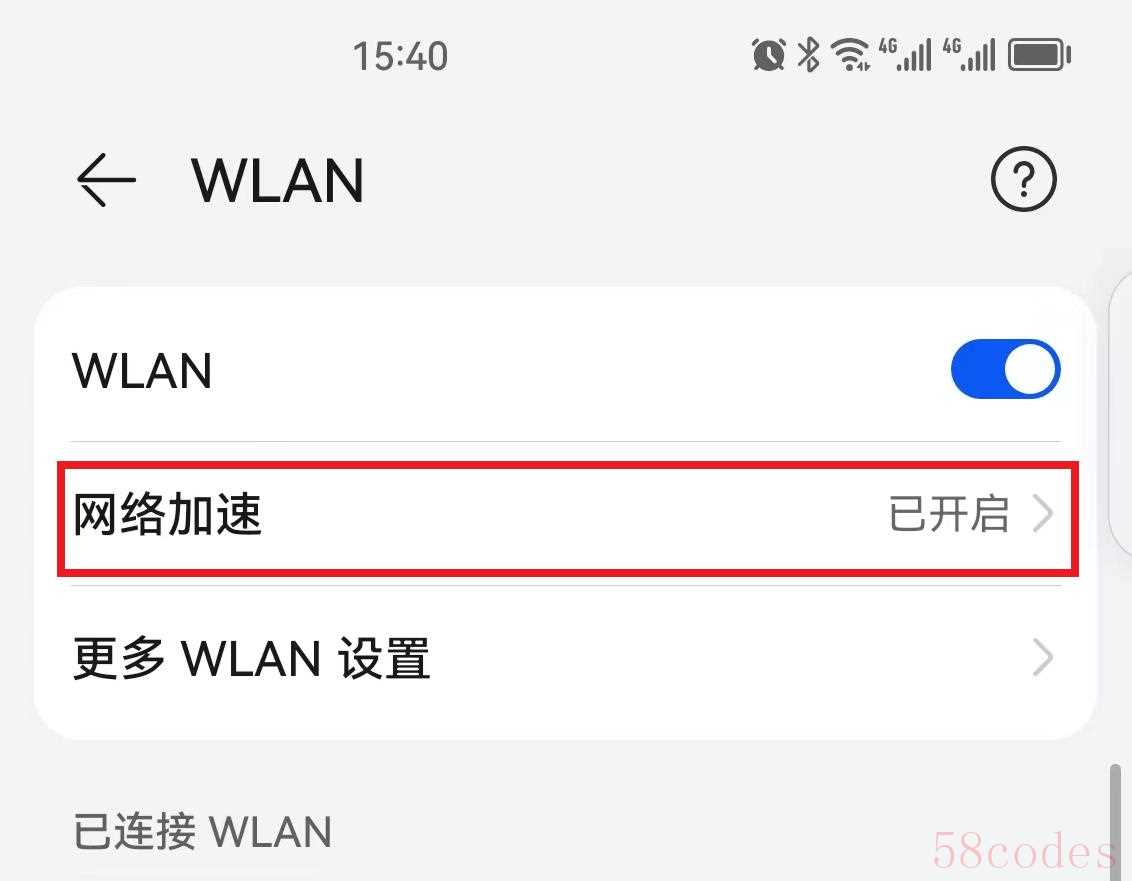Tap the 15:40 clock in status bar
Image resolution: width=1132 pixels, height=881 pixels.
[400, 56]
